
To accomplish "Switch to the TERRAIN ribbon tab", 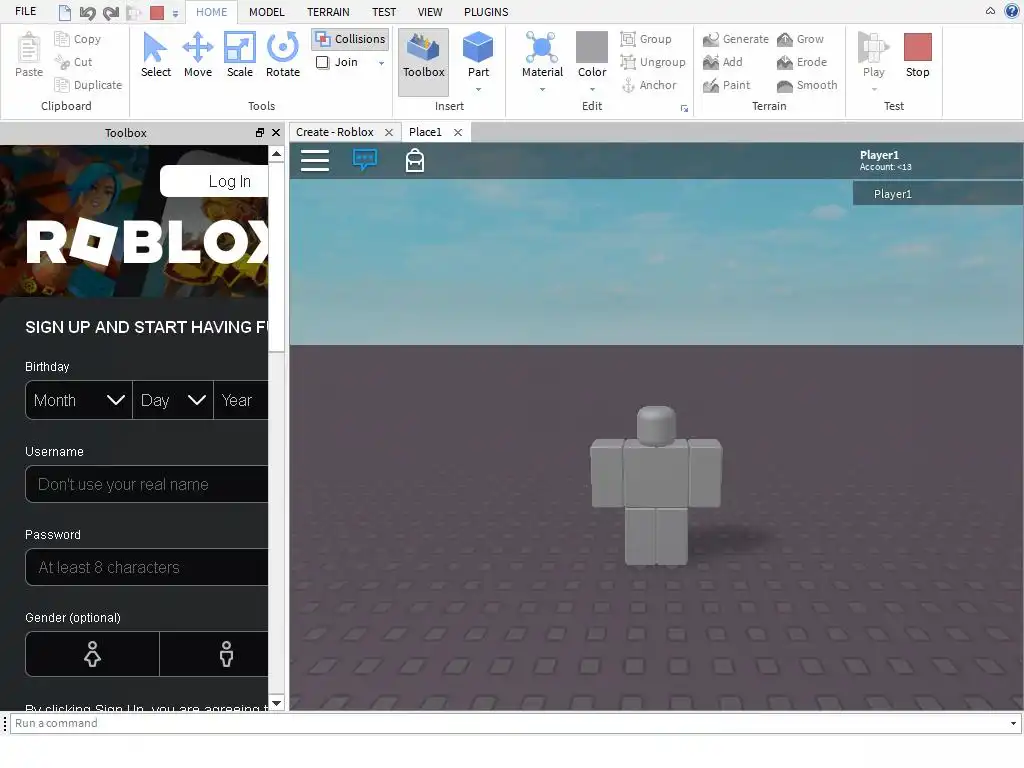I will coord(328,12).
